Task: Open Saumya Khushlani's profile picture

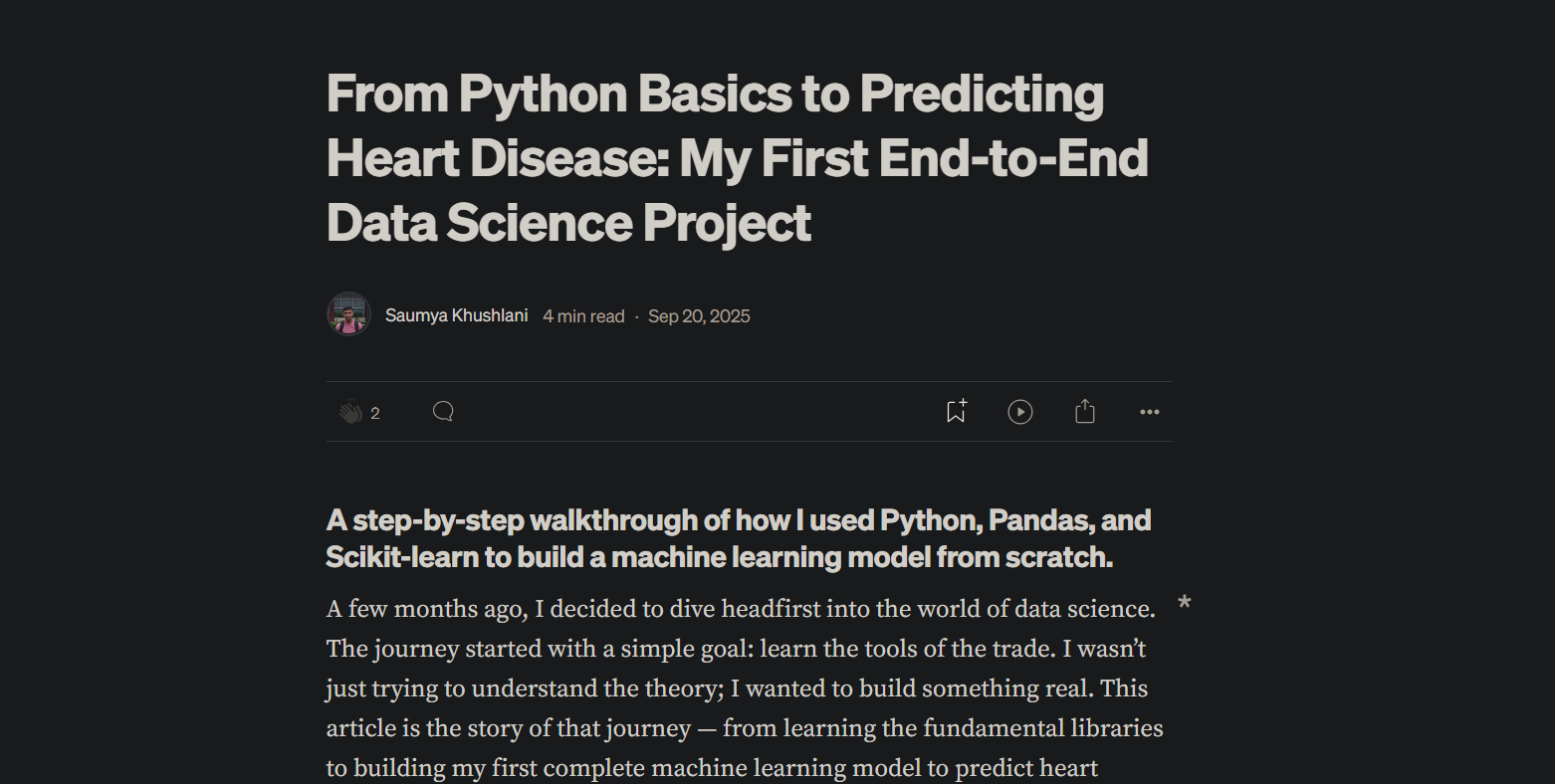Action: [348, 314]
